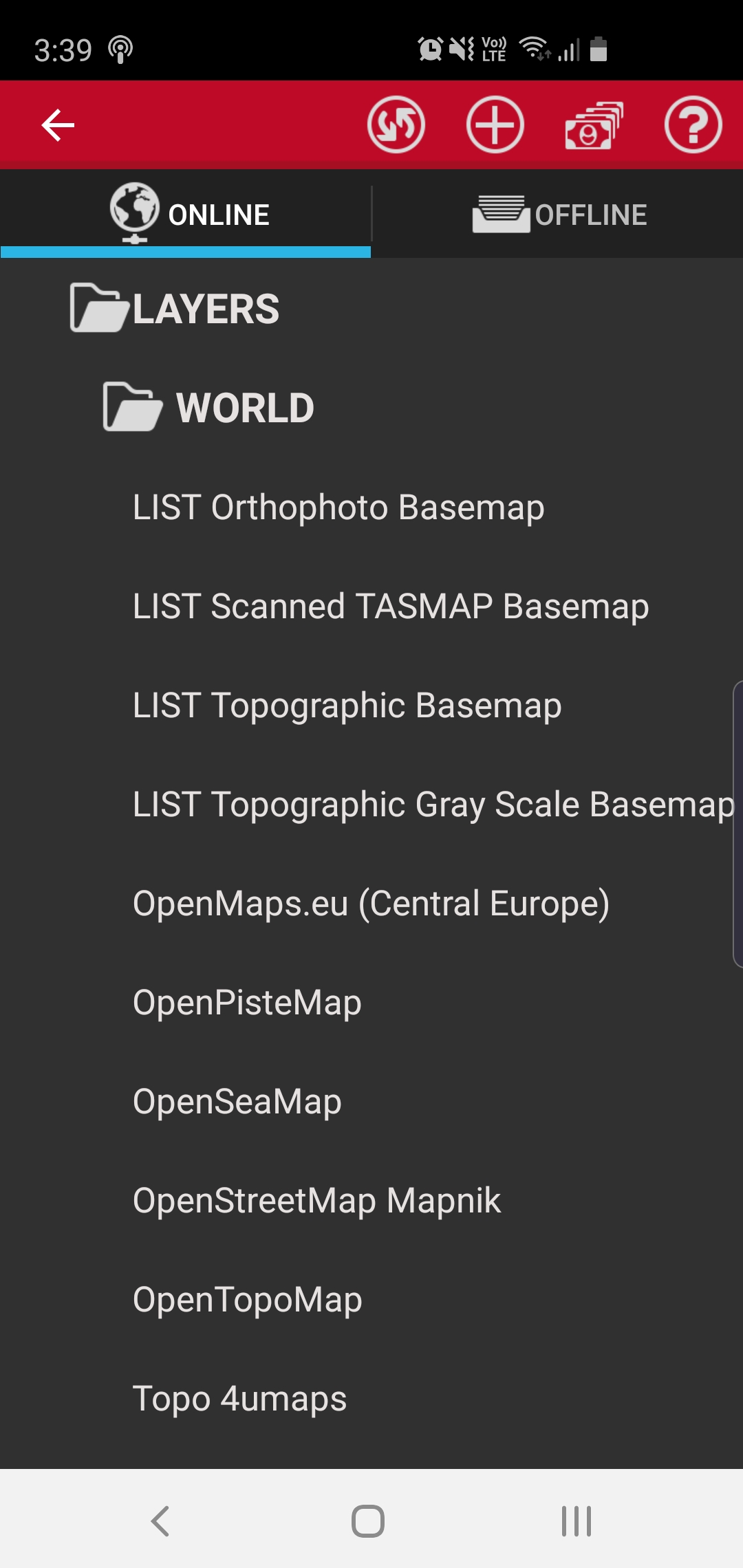Collapse the WORLD folder

pyautogui.click(x=208, y=407)
